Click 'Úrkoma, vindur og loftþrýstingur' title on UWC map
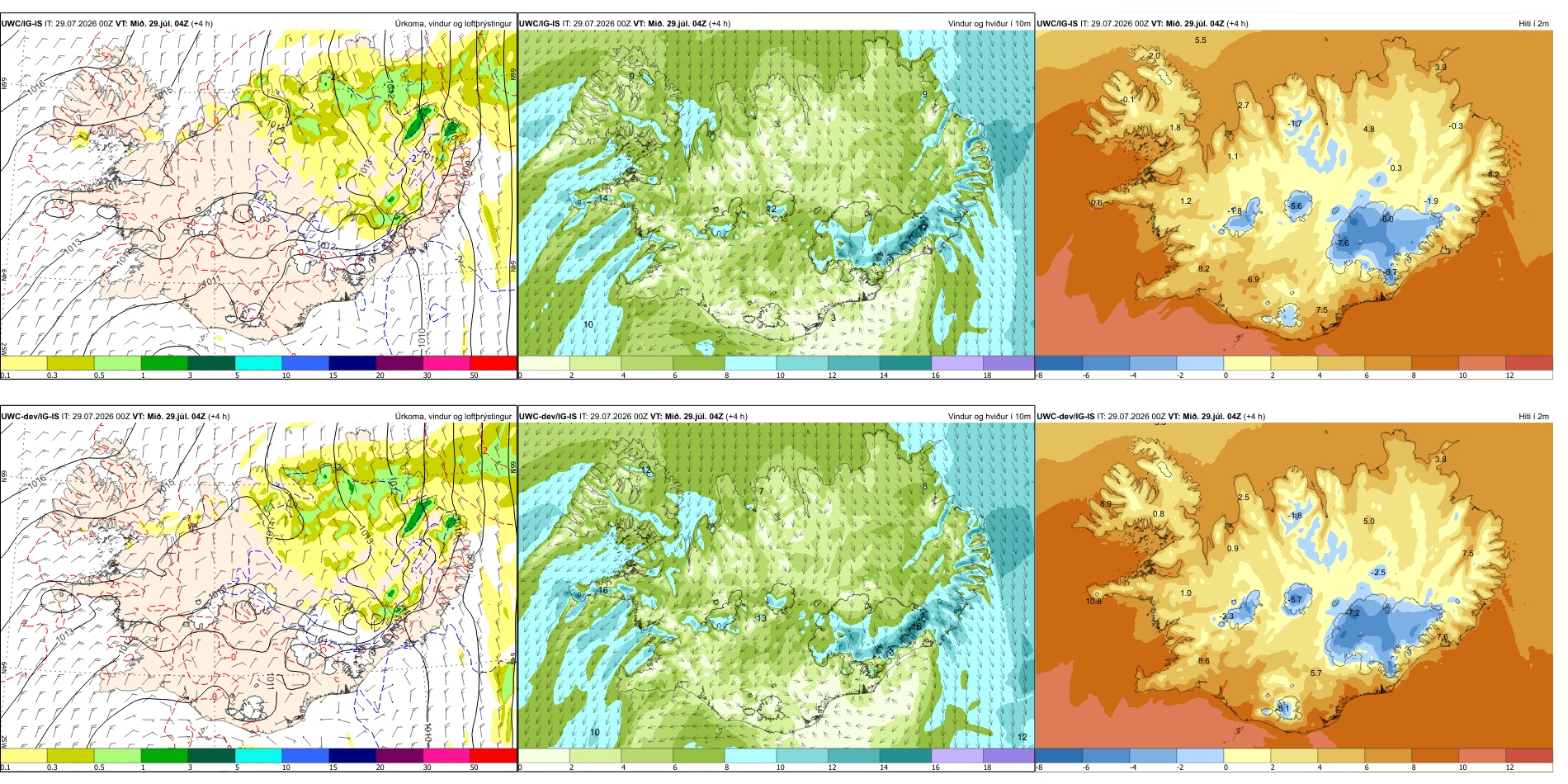 pyautogui.click(x=453, y=24)
